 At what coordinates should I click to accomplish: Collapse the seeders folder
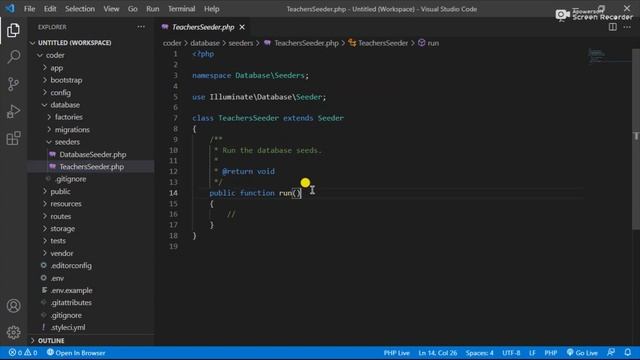[x=91, y=142]
